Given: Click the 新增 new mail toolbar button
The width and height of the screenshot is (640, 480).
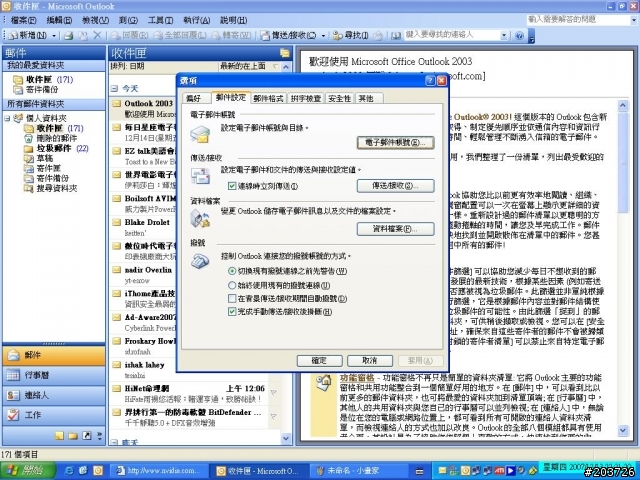Looking at the screenshot, I should [28, 36].
